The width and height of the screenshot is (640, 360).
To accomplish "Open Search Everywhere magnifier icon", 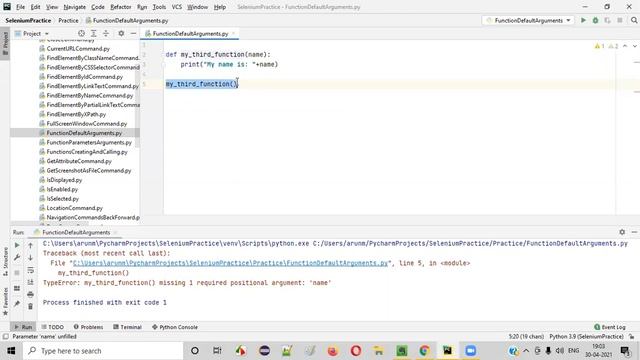I will click(634, 20).
